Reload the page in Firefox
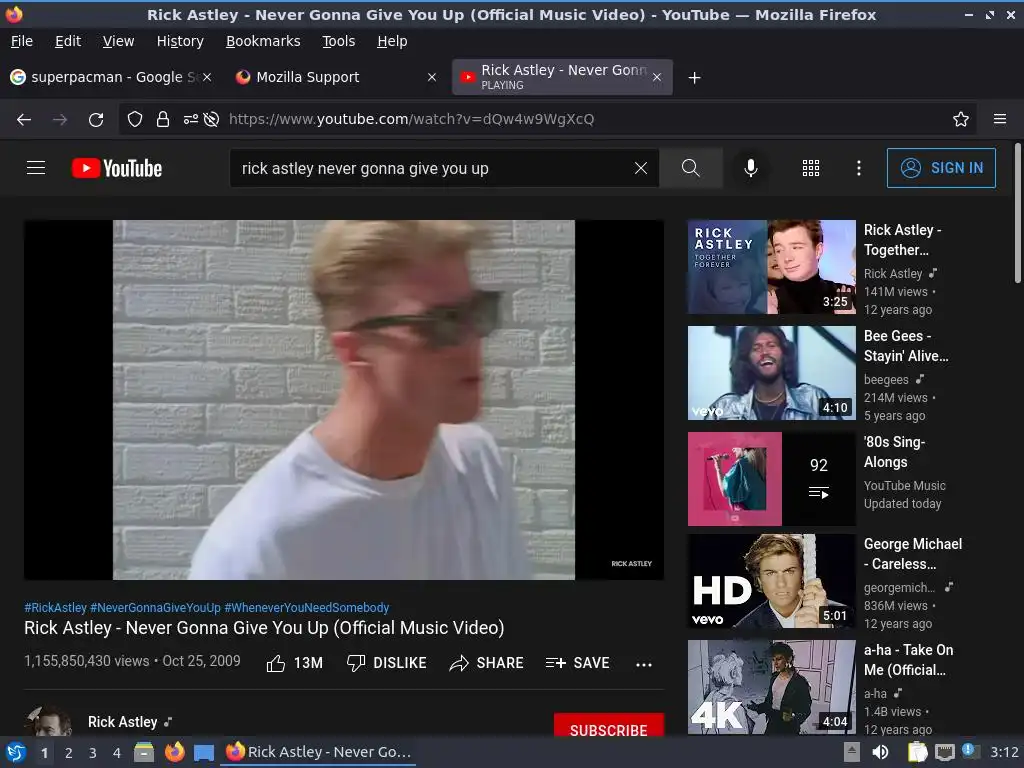This screenshot has width=1024, height=768. point(96,120)
